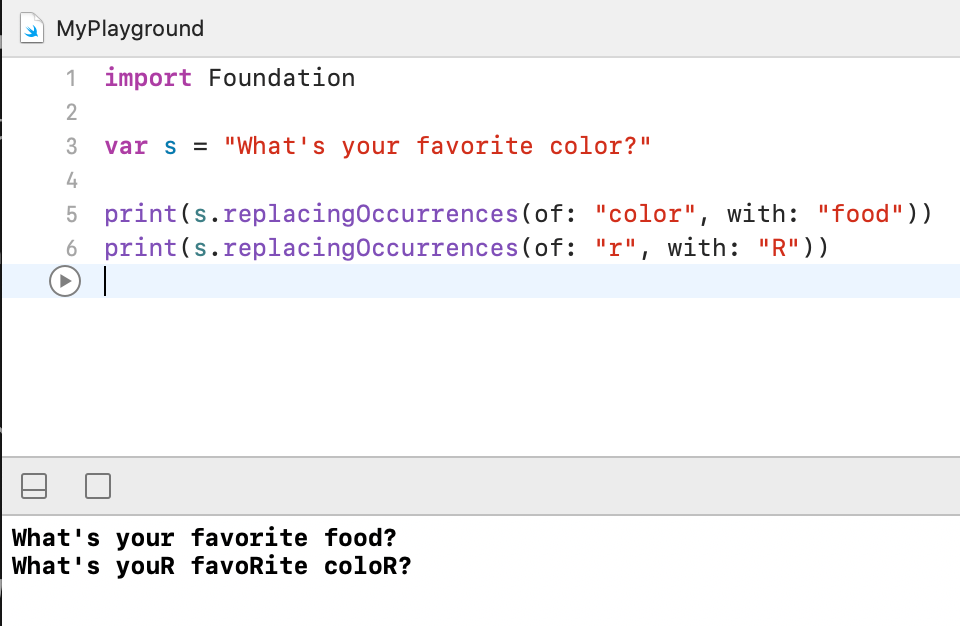Place cursor on the import keyword

tap(148, 78)
